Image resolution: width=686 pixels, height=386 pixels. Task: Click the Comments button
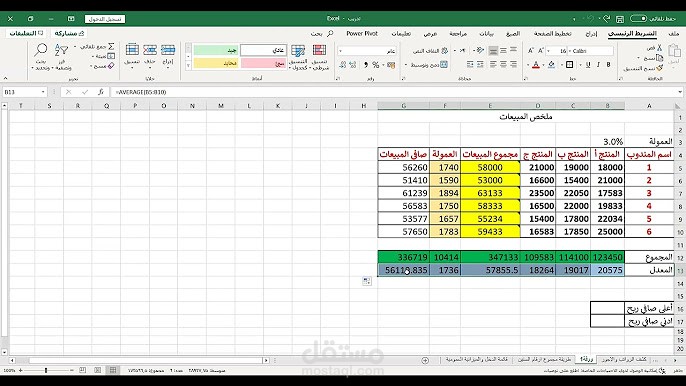[x=26, y=33]
